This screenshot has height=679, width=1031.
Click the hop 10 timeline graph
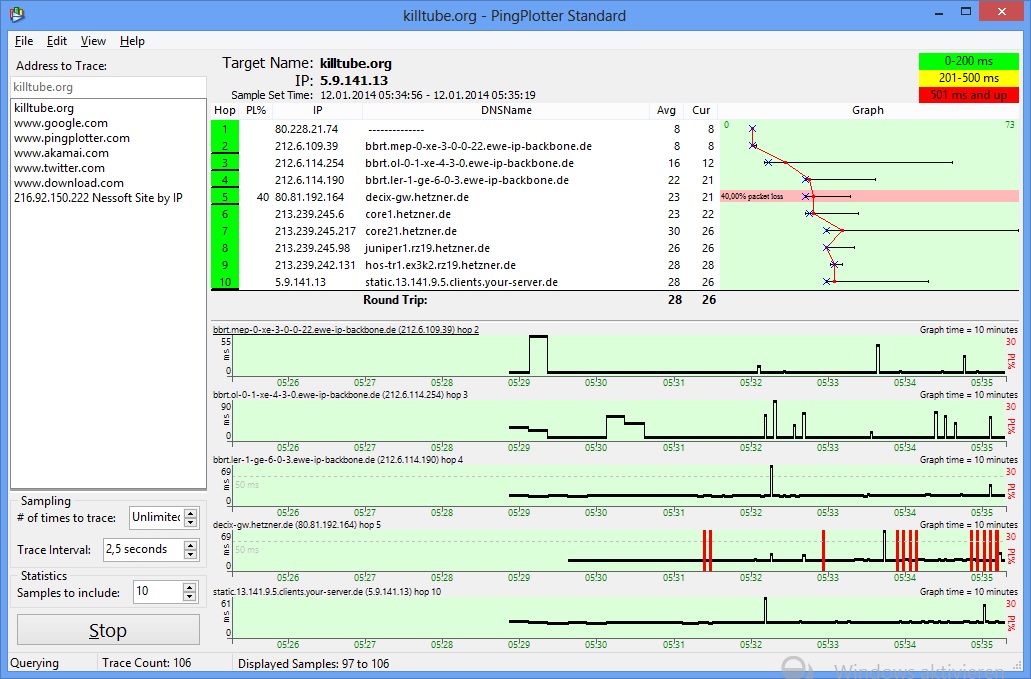pyautogui.click(x=618, y=617)
